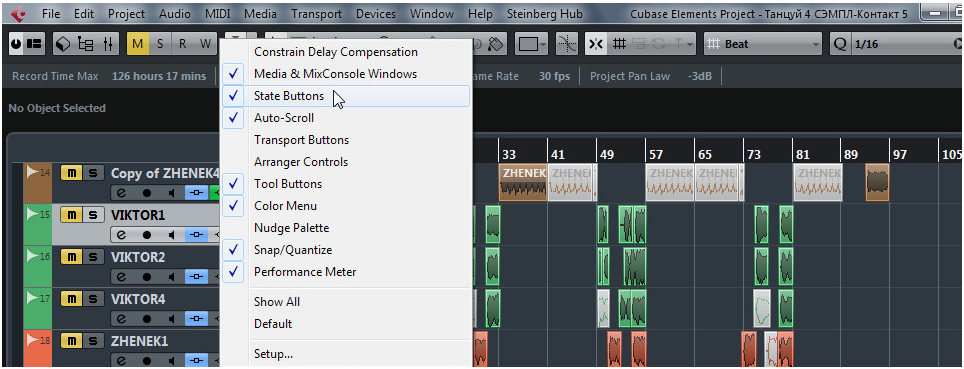Toggle Snap to Zero Crossing icon

click(566, 44)
